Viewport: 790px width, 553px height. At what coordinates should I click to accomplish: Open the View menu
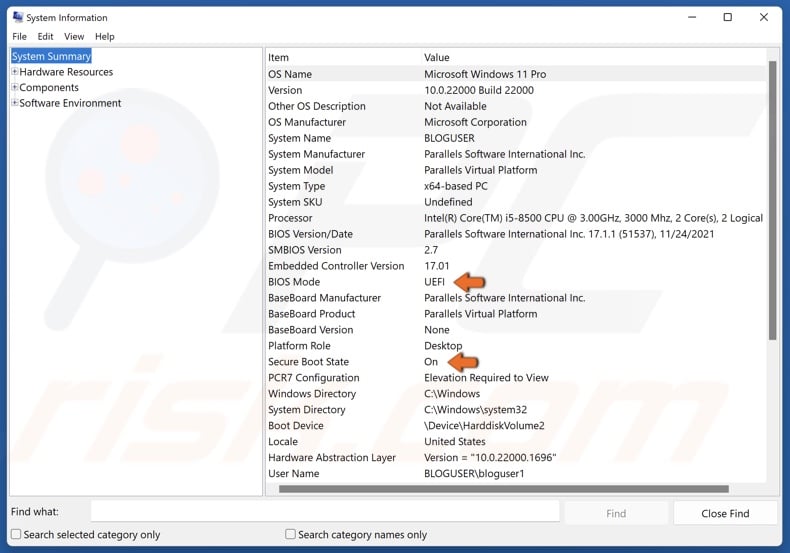click(x=74, y=36)
